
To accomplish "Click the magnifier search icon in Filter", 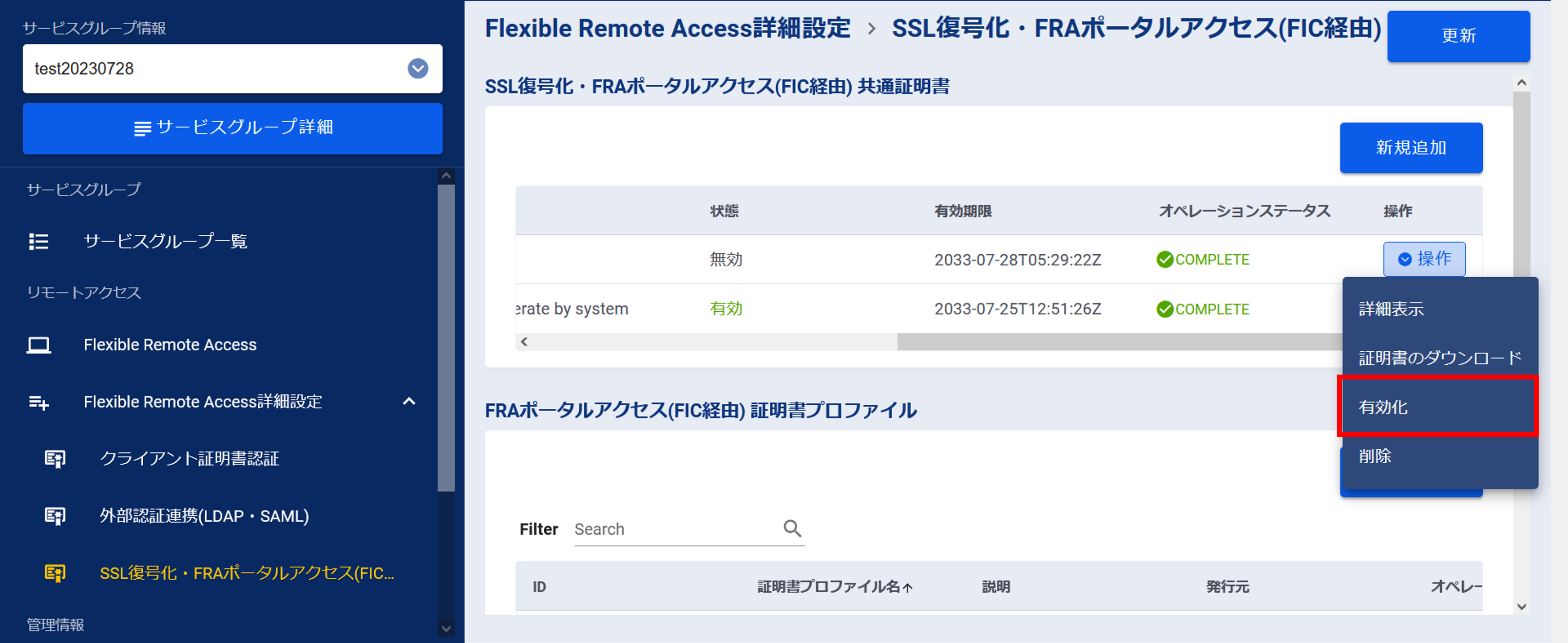I will [x=792, y=528].
